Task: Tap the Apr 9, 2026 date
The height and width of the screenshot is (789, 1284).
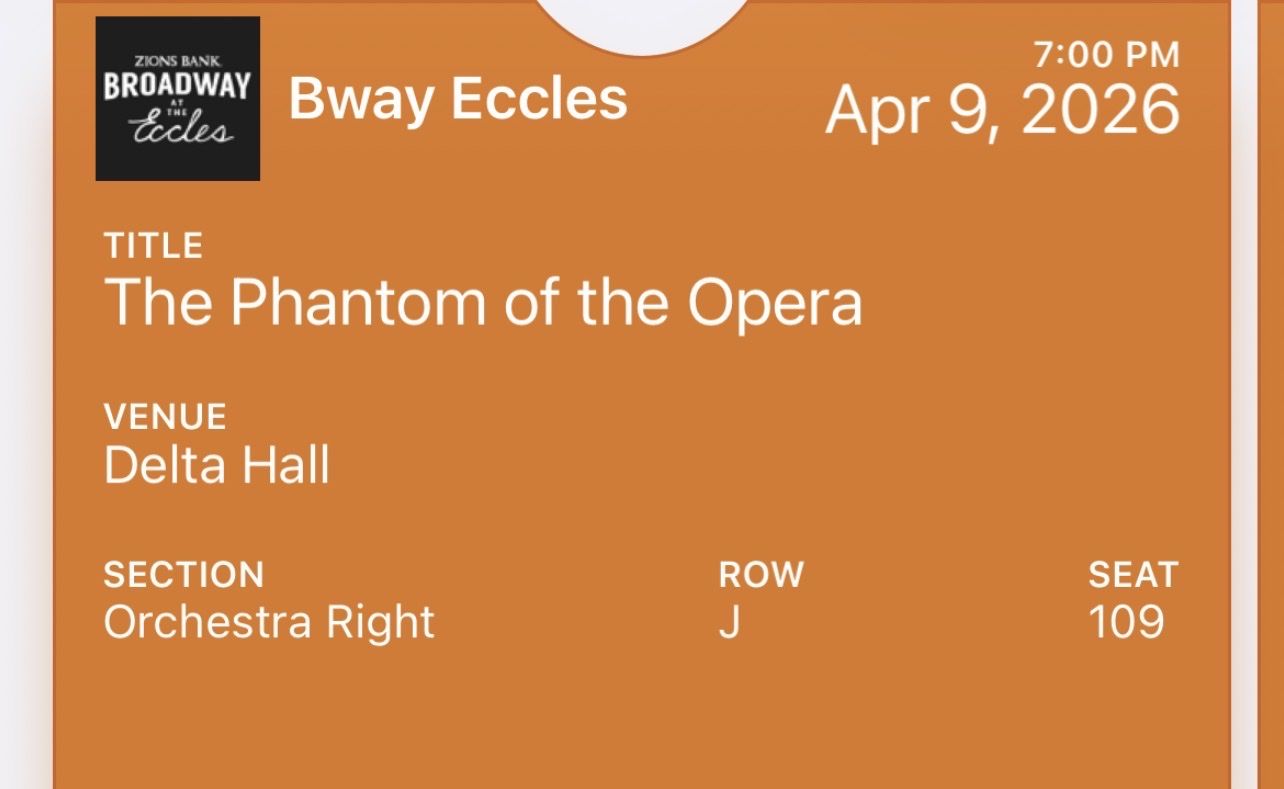Action: click(x=1002, y=110)
